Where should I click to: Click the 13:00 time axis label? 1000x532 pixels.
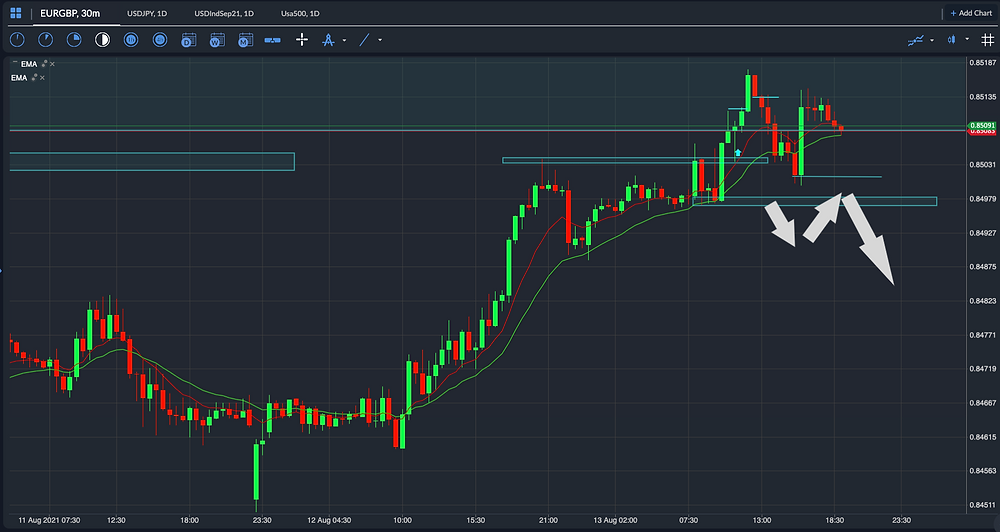point(762,520)
